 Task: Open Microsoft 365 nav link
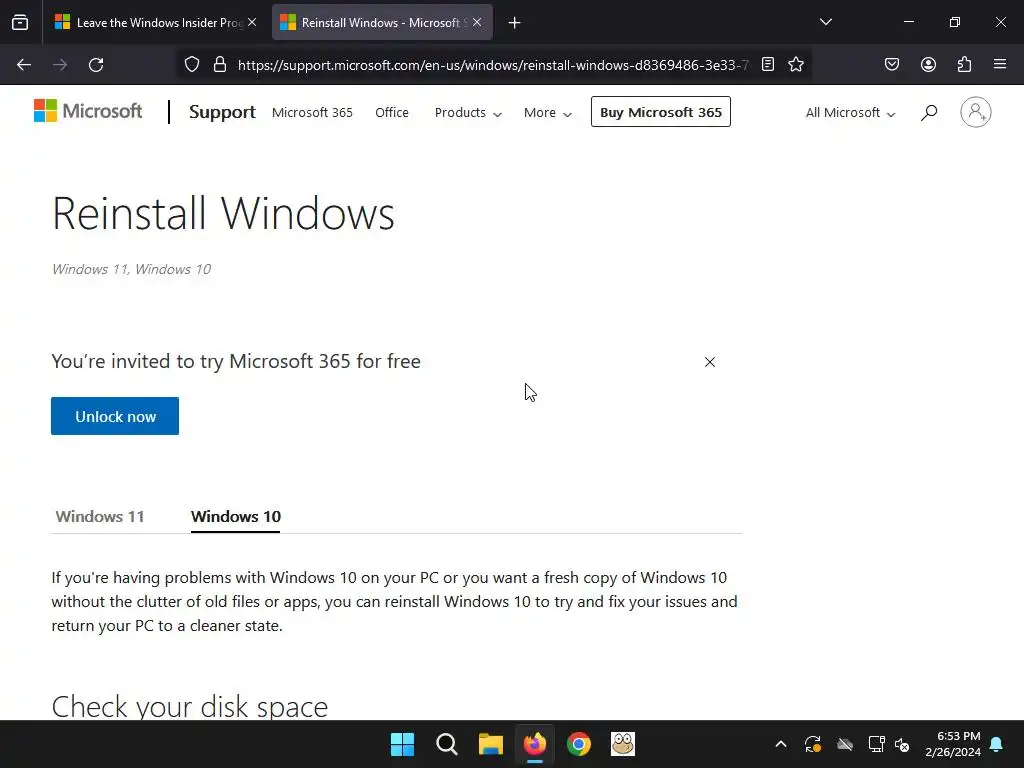tap(312, 112)
